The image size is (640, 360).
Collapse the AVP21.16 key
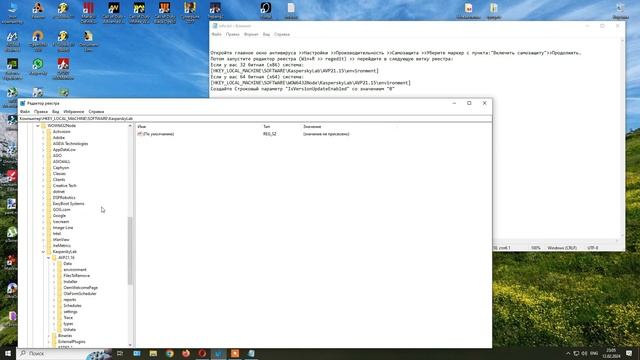pos(49,258)
